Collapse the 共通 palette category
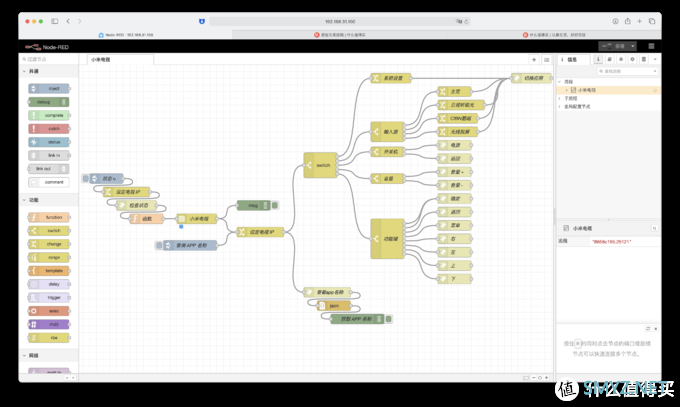Screen dimensions: 680x407 35,73
